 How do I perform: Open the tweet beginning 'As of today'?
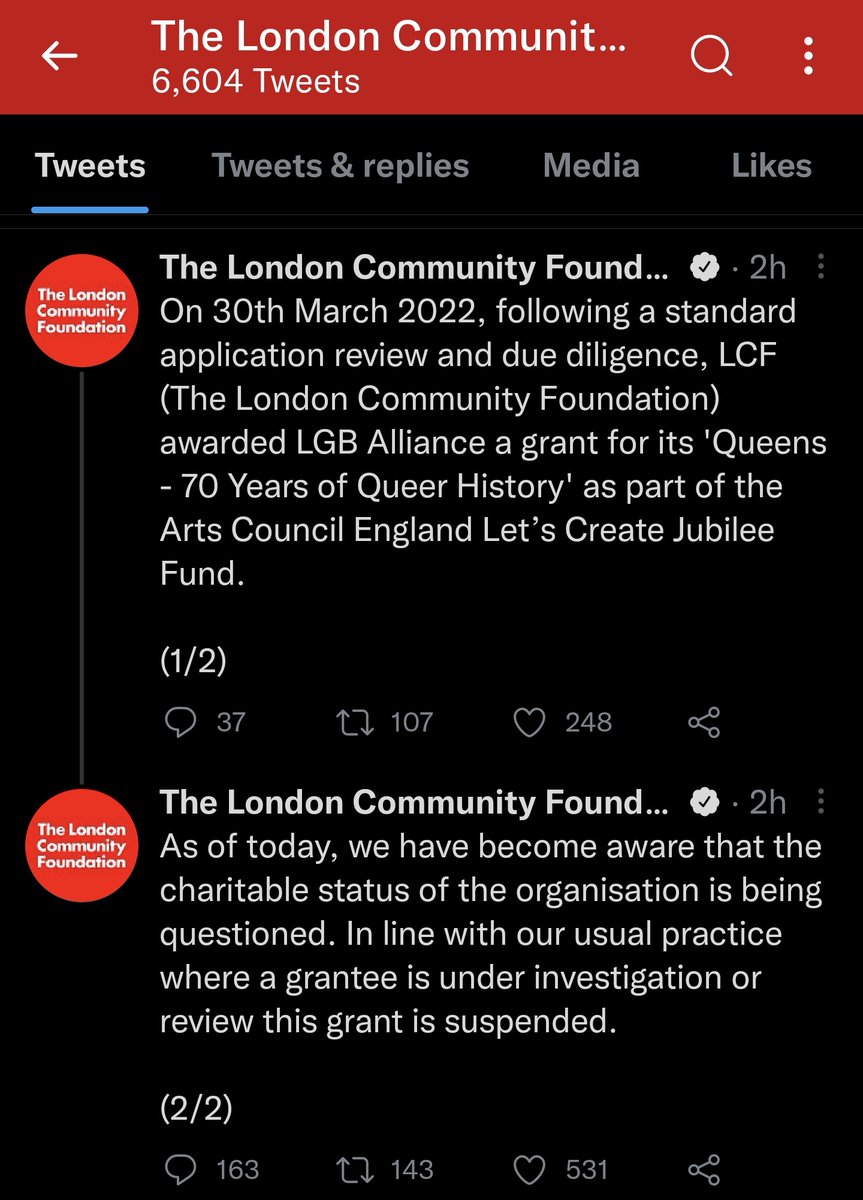click(490, 933)
